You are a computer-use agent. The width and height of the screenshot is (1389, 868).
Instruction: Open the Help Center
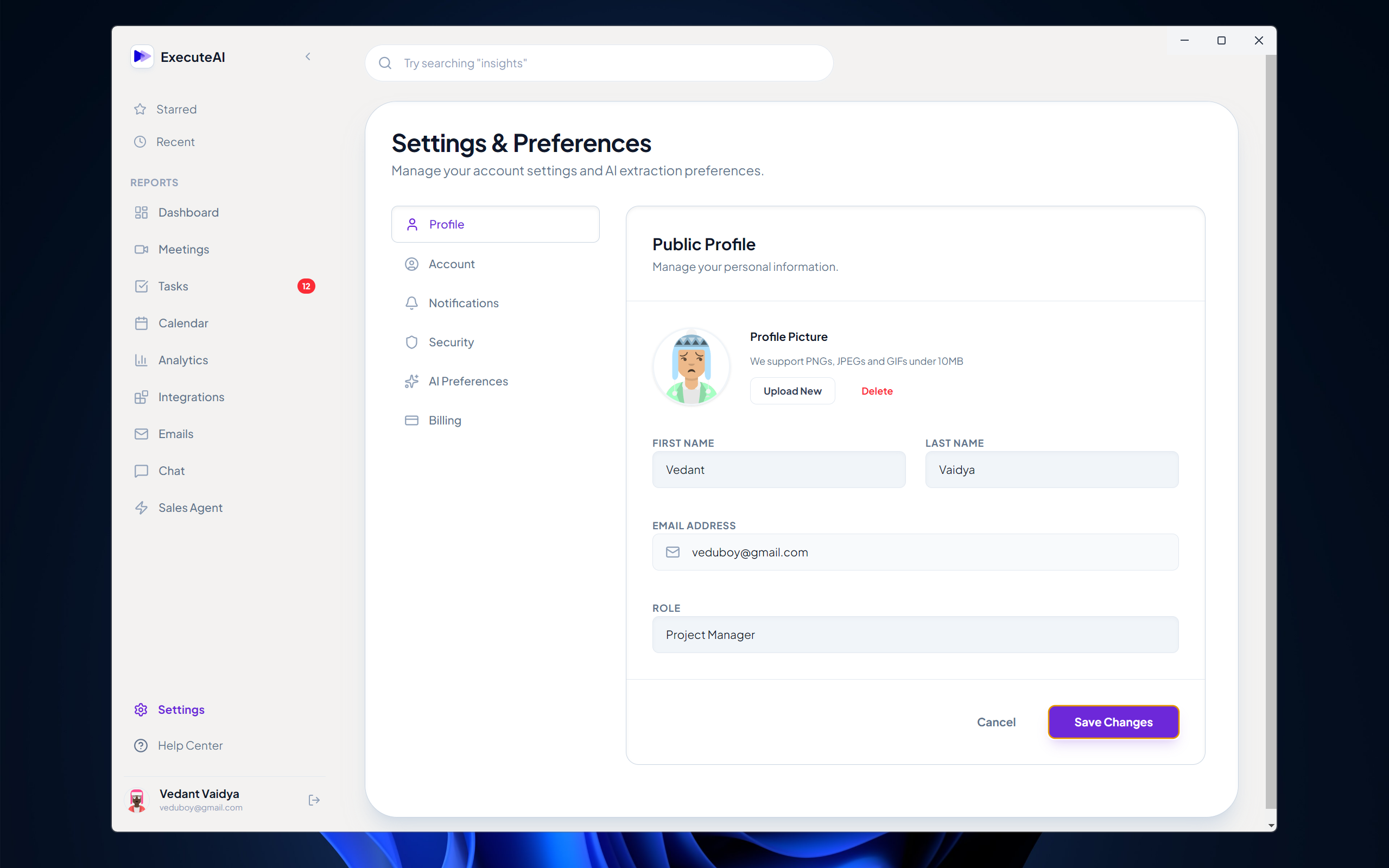pos(189,745)
